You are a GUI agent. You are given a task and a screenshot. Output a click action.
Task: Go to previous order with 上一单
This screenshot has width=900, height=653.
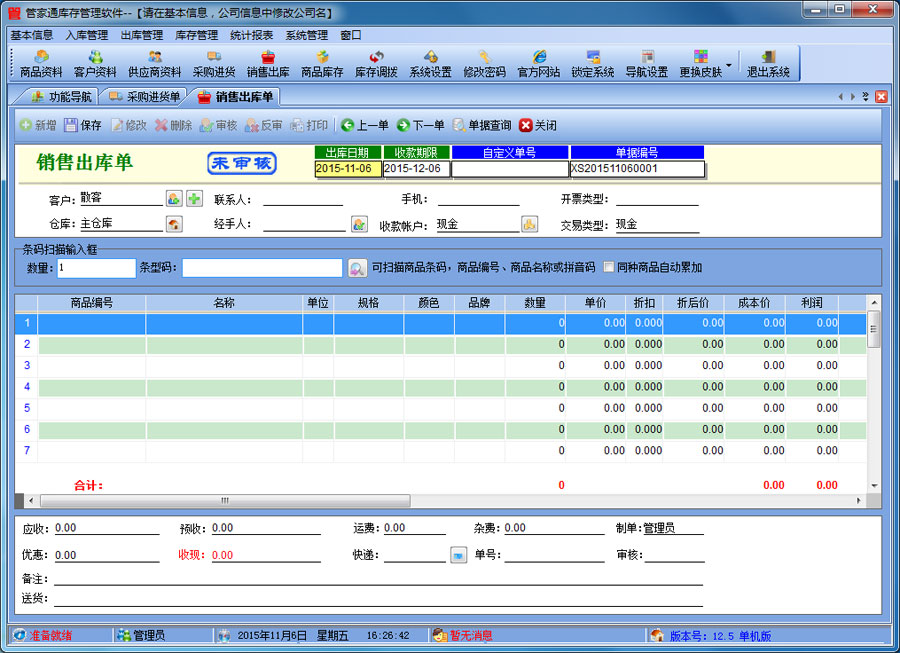pos(364,125)
